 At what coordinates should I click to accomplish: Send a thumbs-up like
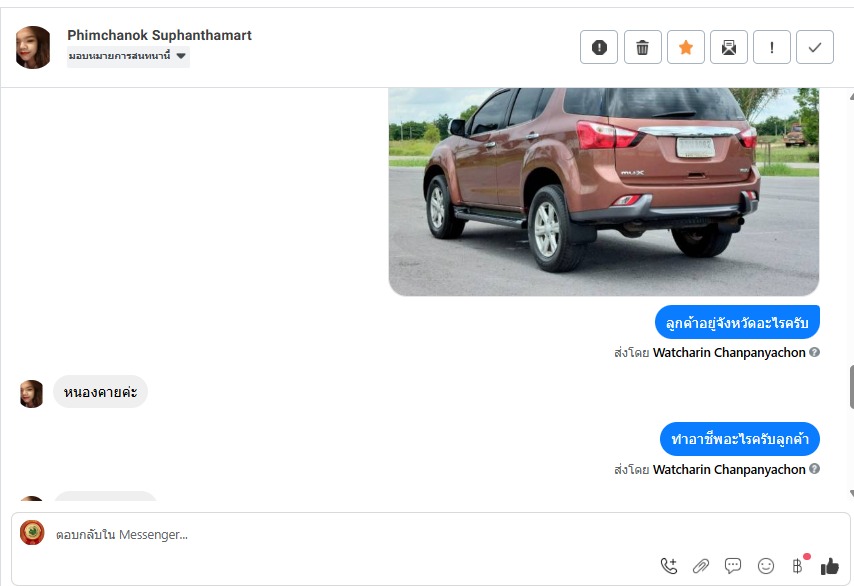[830, 566]
